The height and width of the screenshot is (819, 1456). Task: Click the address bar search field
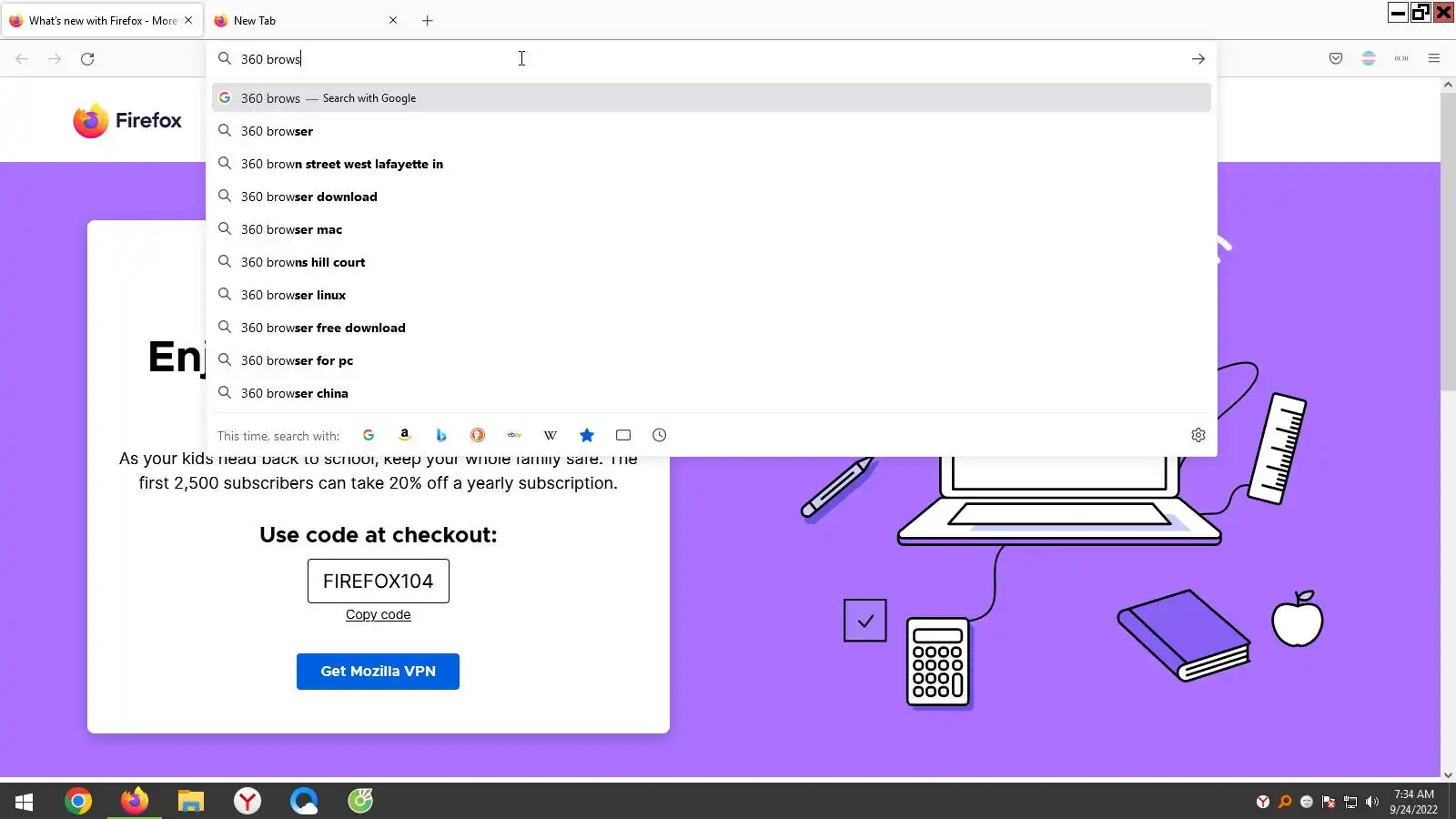[710, 59]
